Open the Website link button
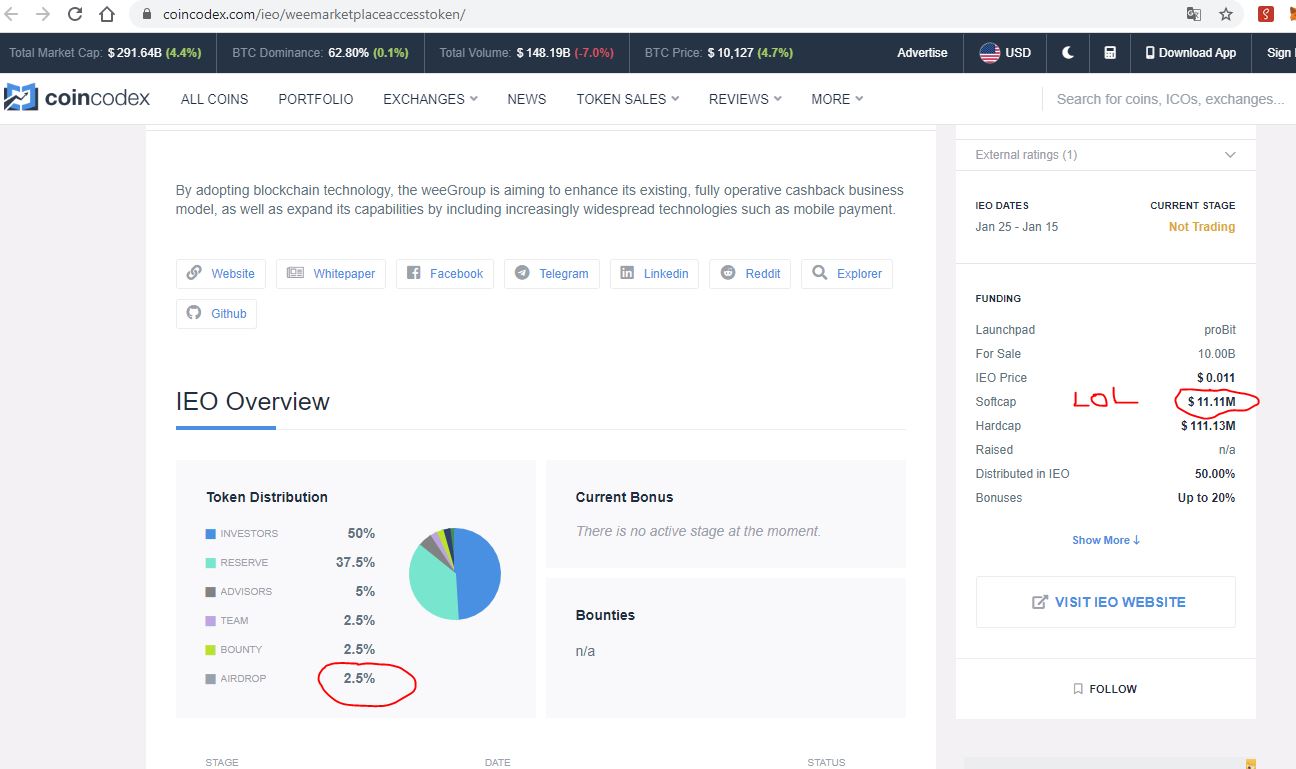1296x769 pixels. click(x=220, y=274)
